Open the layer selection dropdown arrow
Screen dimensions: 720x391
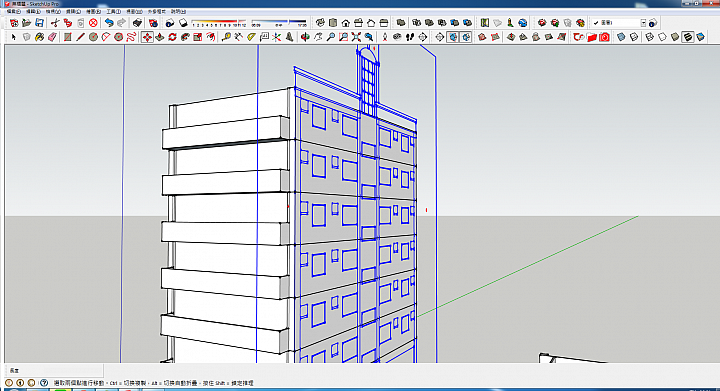click(643, 23)
